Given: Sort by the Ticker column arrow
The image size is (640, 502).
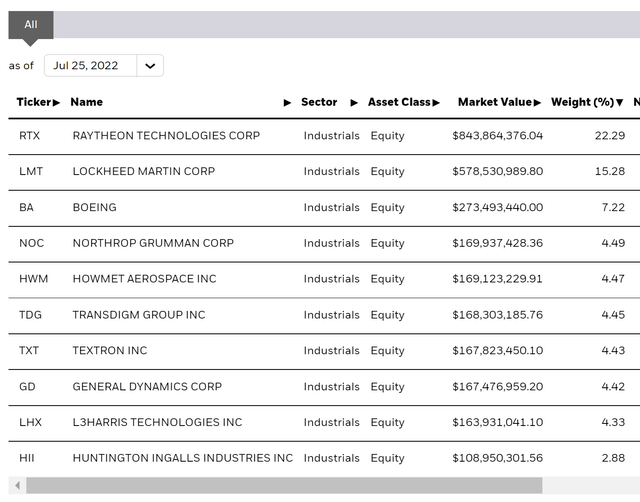Looking at the screenshot, I should 57,103.
